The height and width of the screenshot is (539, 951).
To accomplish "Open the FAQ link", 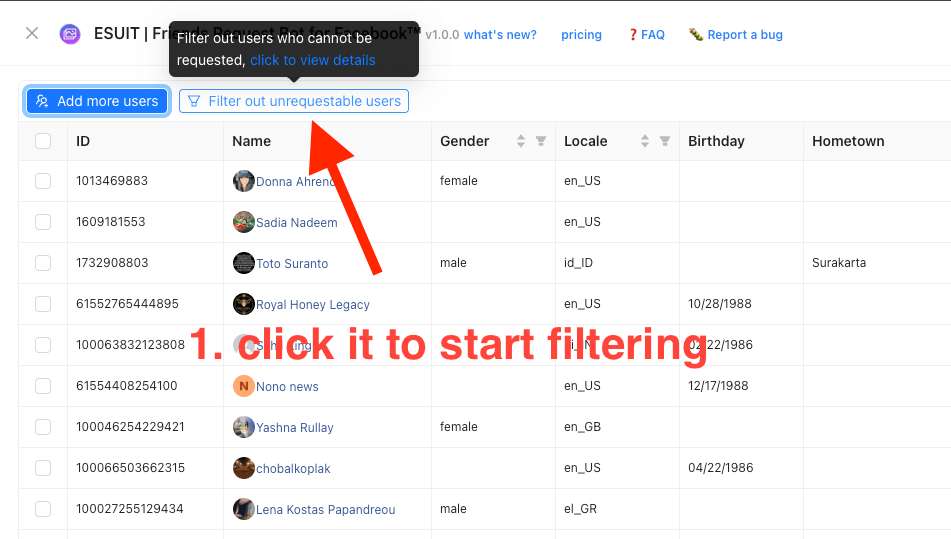I will pyautogui.click(x=647, y=35).
